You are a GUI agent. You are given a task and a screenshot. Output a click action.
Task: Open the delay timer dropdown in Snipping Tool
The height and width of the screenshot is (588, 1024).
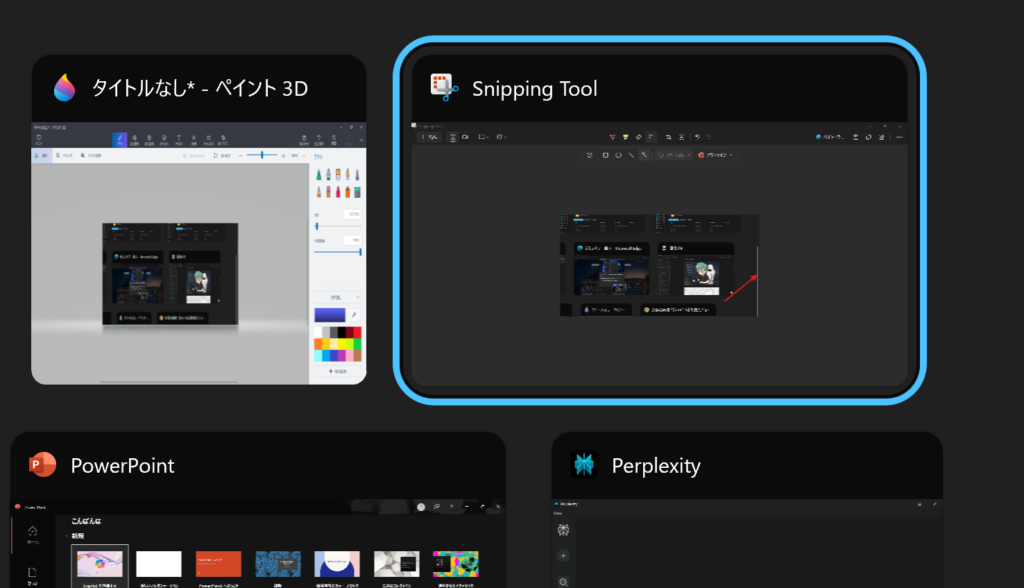502,137
